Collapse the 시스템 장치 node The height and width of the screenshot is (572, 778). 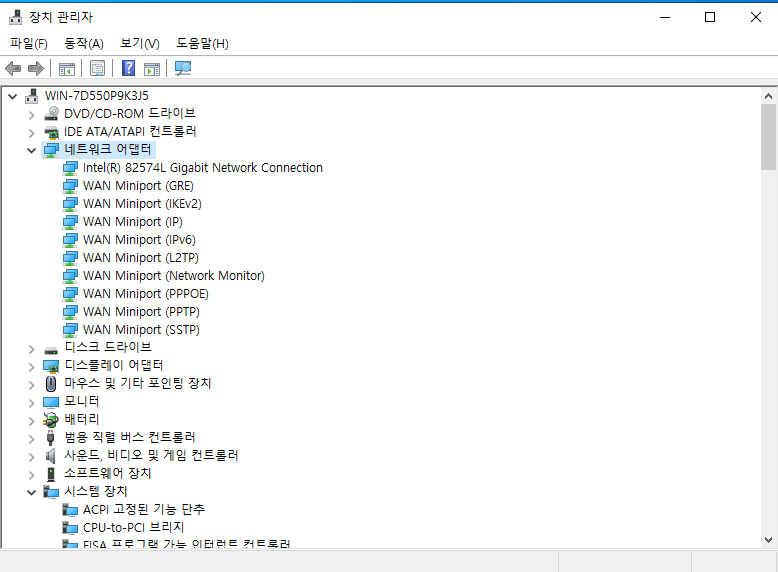click(x=32, y=493)
